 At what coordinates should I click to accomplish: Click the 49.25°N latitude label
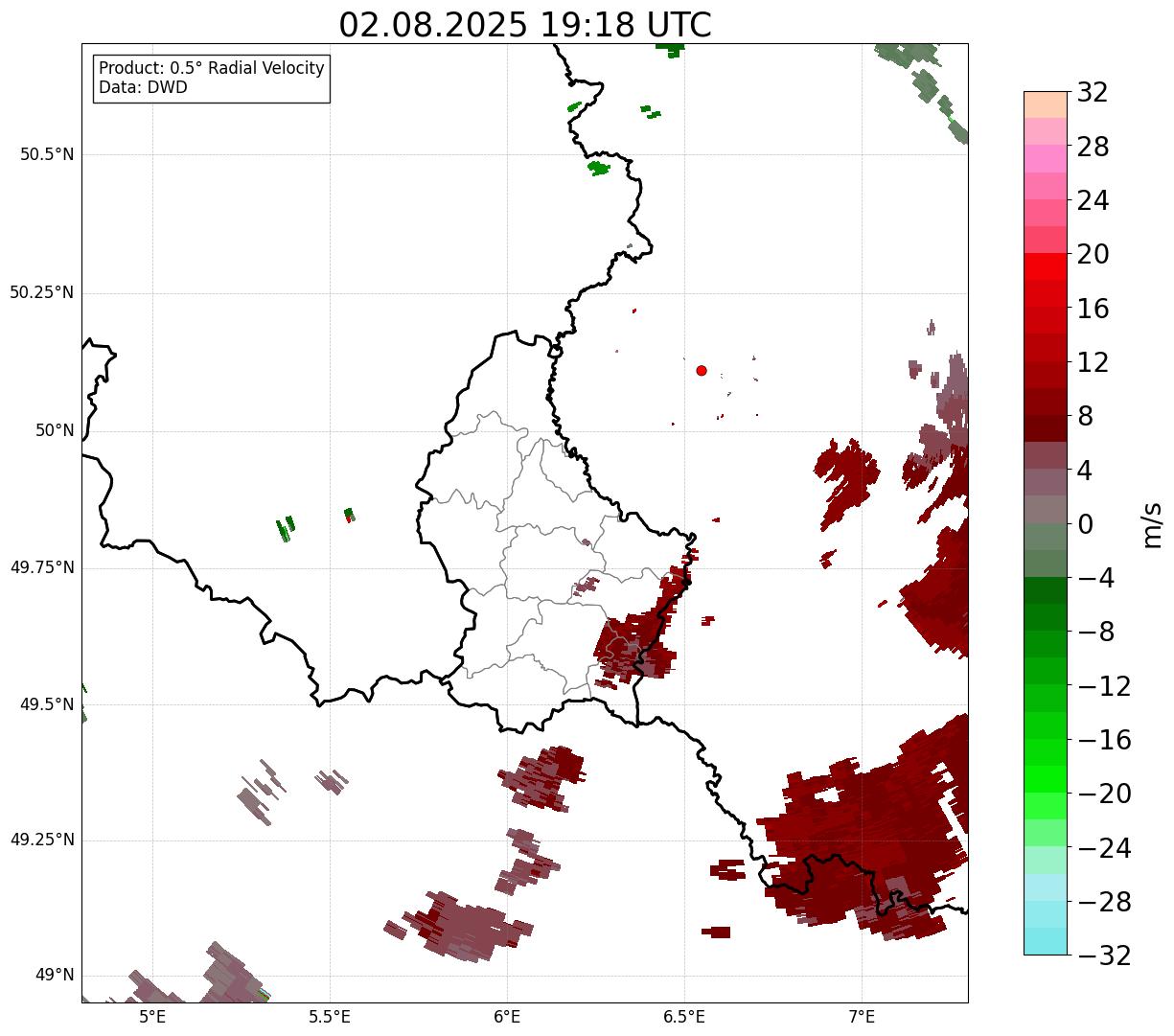[41, 840]
